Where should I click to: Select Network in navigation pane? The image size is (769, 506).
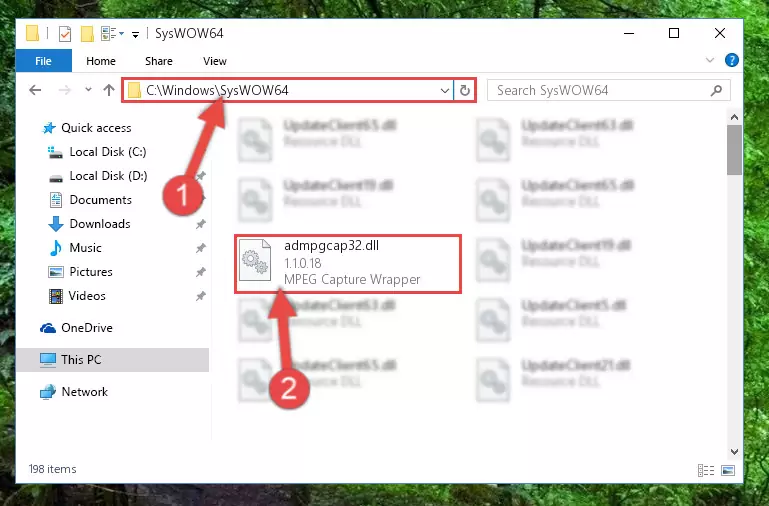click(x=84, y=392)
